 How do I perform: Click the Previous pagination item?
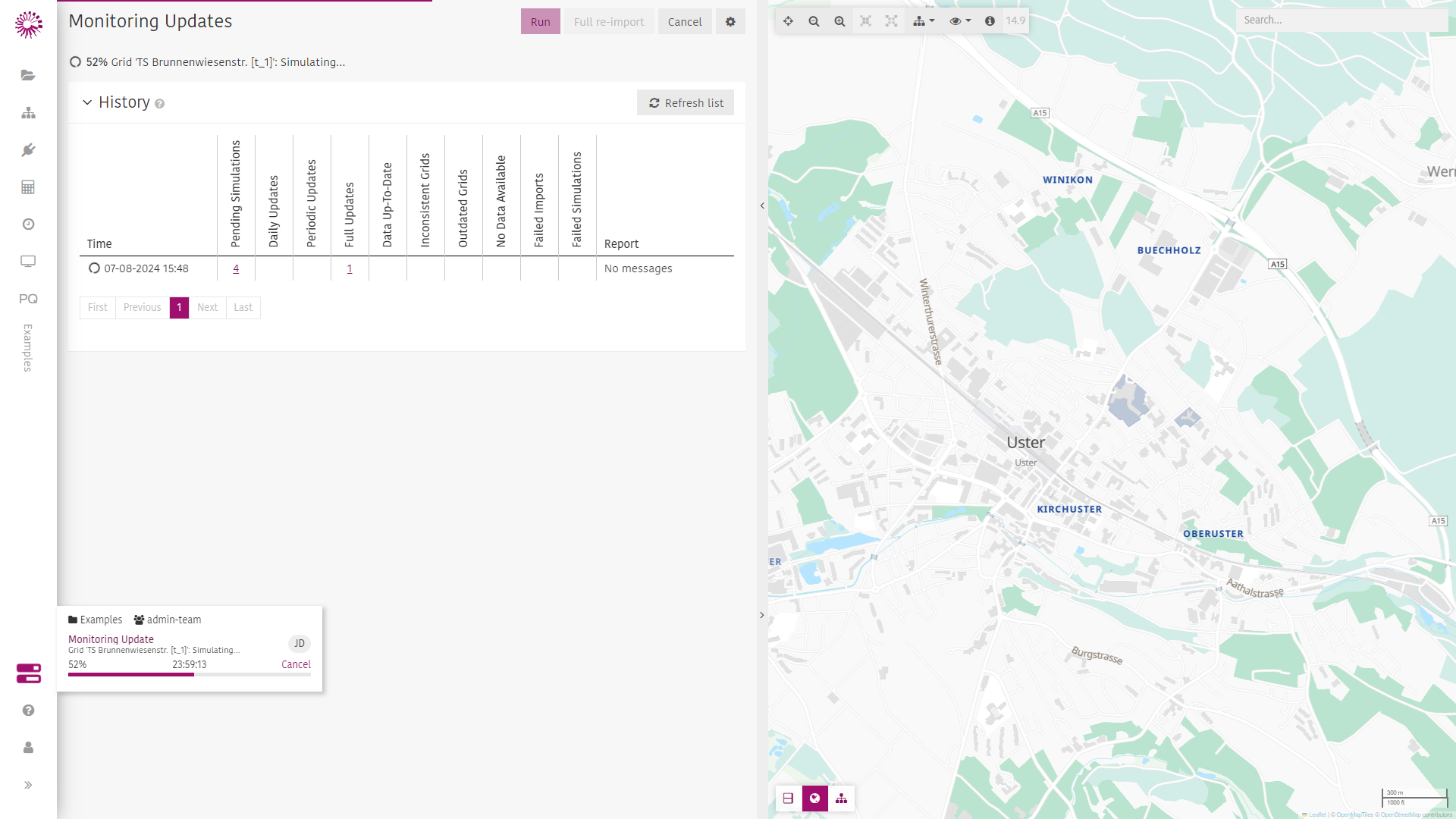click(x=142, y=307)
